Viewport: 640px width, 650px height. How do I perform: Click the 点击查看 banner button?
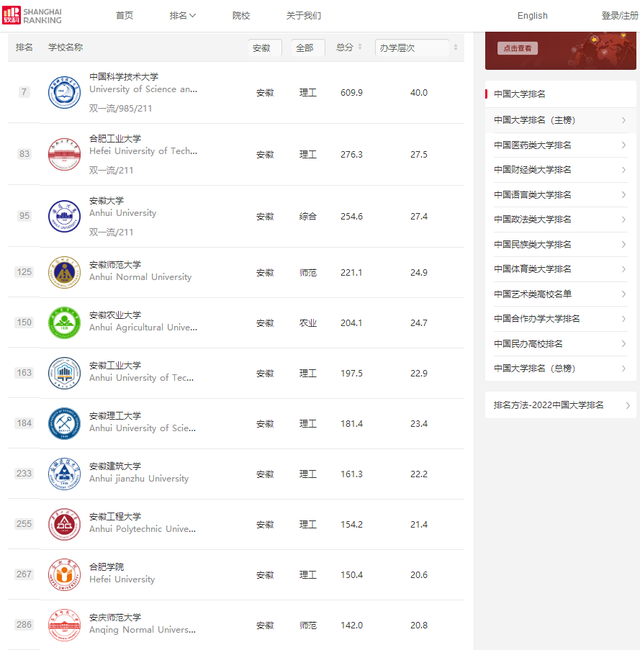(517, 48)
